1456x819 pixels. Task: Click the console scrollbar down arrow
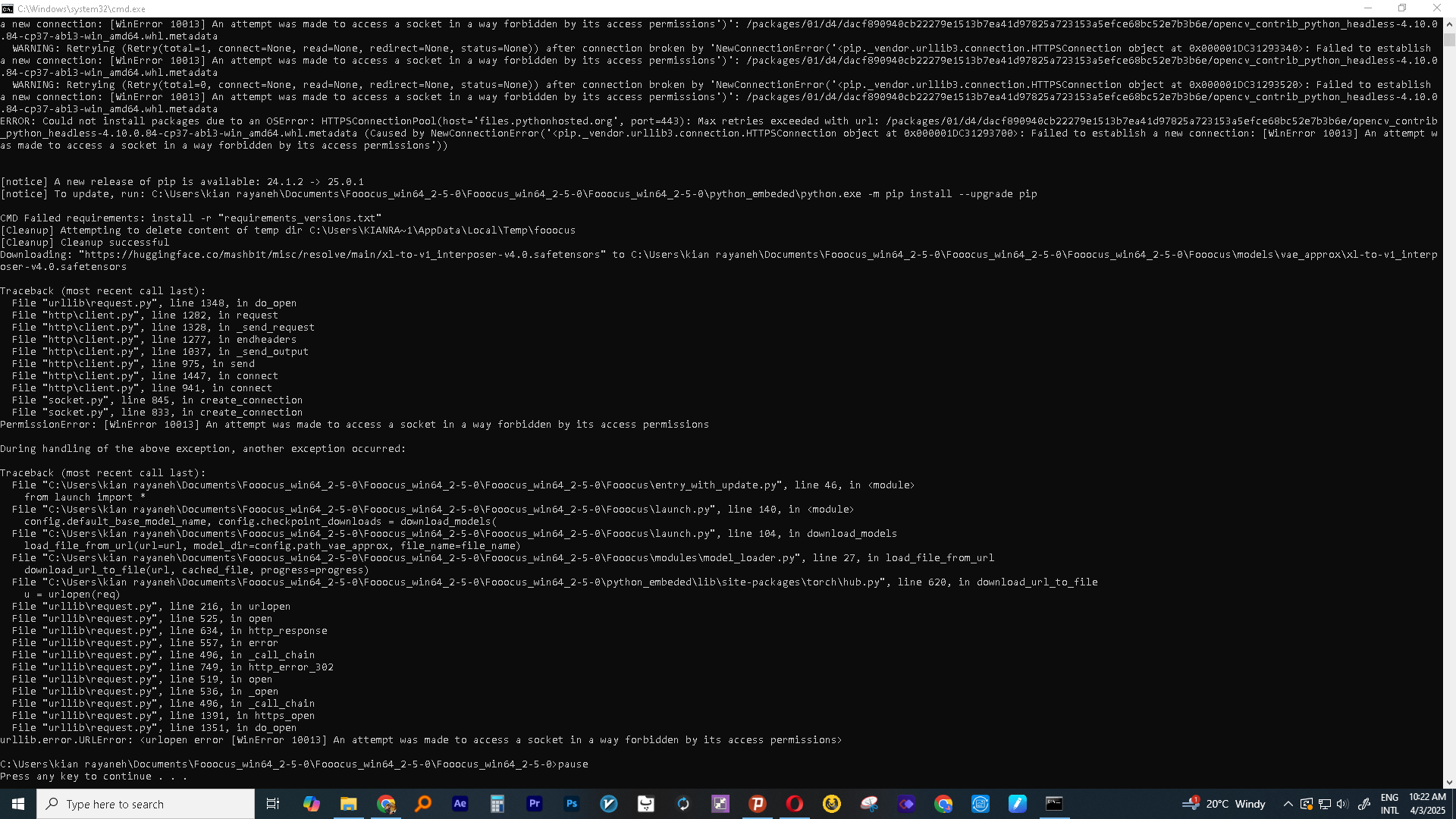click(x=1449, y=782)
